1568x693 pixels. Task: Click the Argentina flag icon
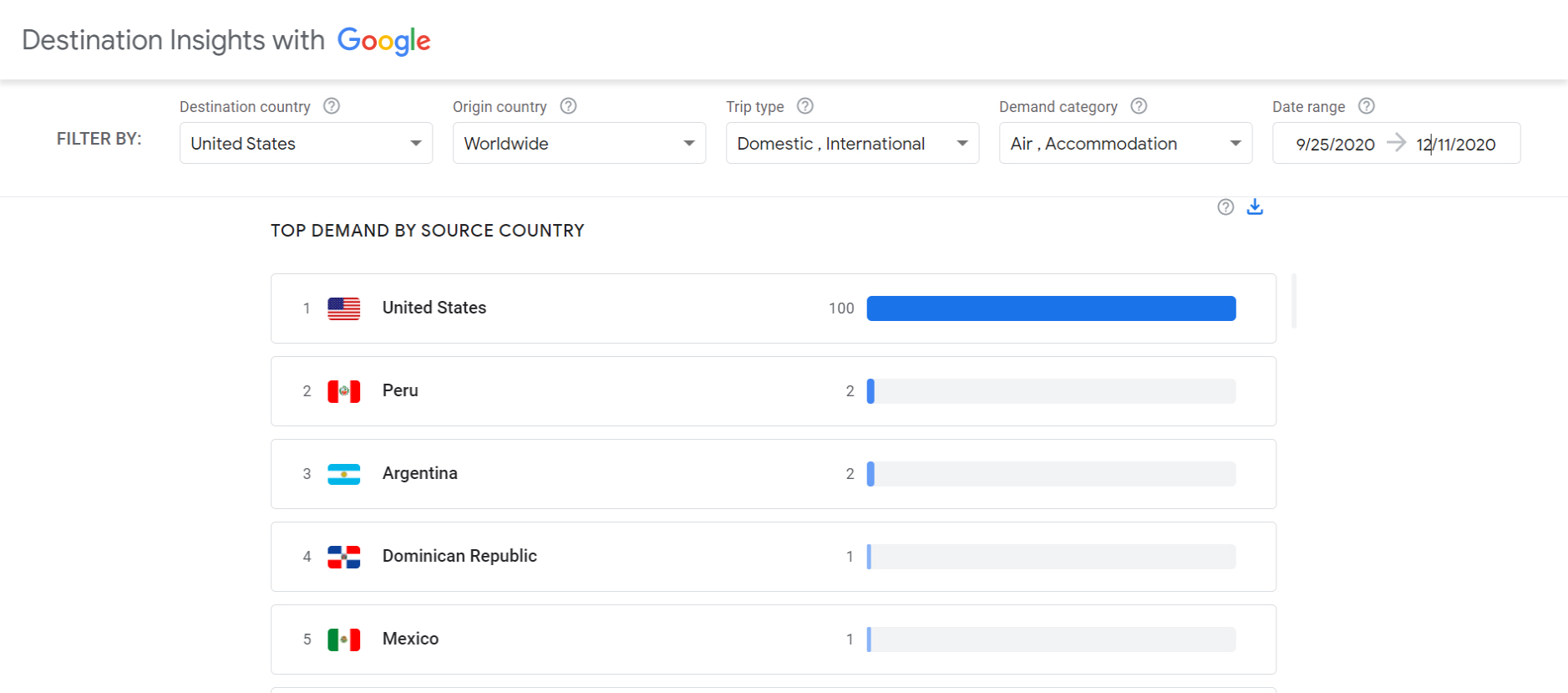[343, 474]
